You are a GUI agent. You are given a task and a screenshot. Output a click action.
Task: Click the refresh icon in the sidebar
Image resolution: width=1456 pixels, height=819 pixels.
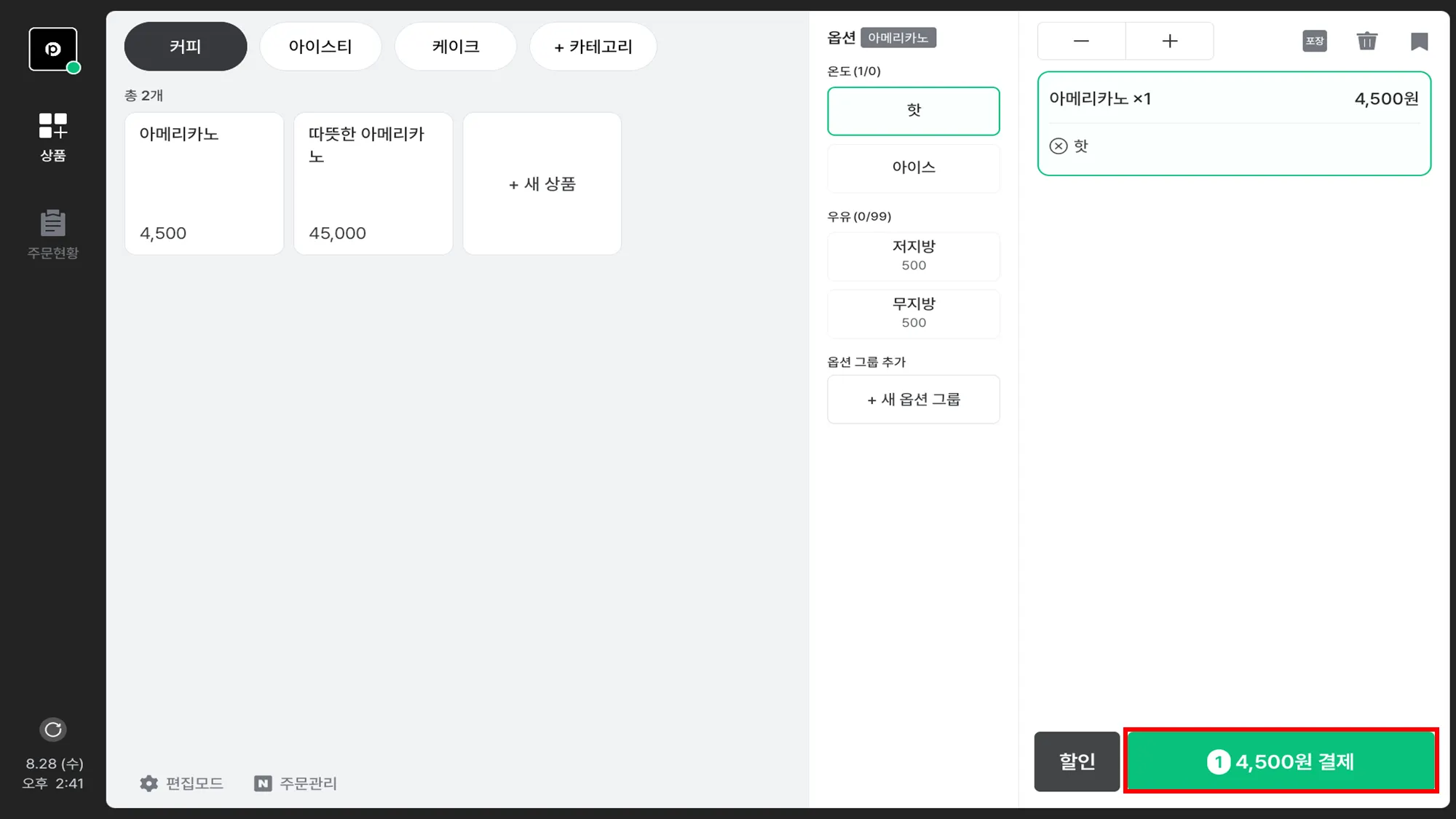tap(52, 729)
